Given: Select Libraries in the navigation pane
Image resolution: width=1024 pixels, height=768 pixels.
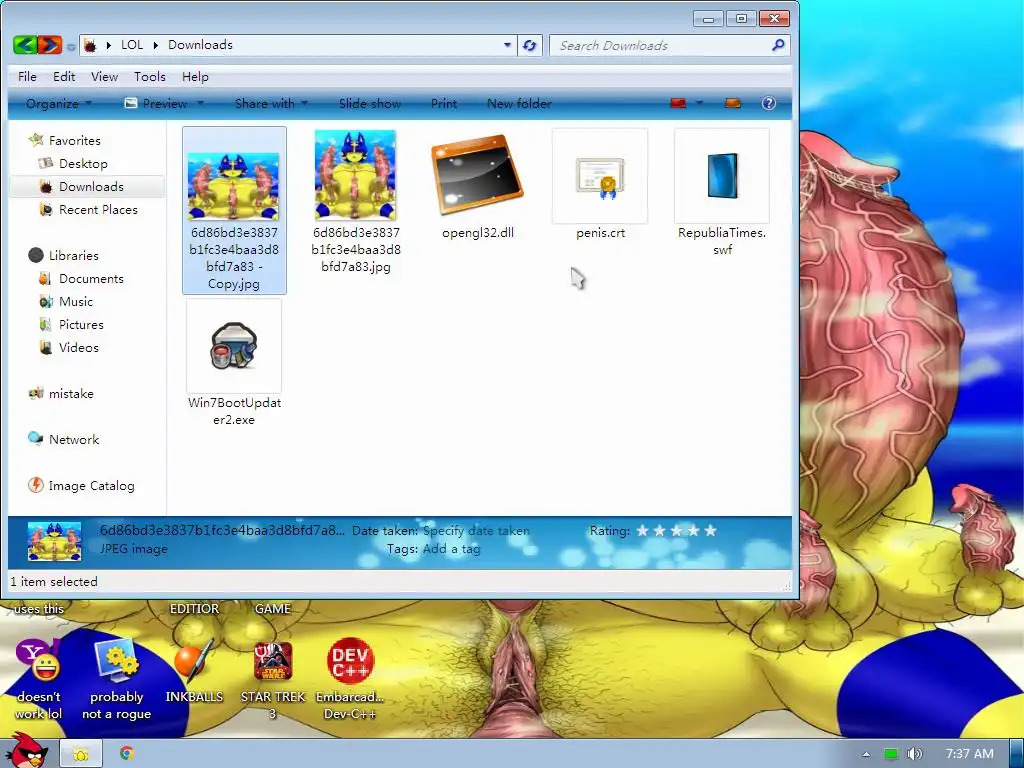Looking at the screenshot, I should [x=73, y=255].
